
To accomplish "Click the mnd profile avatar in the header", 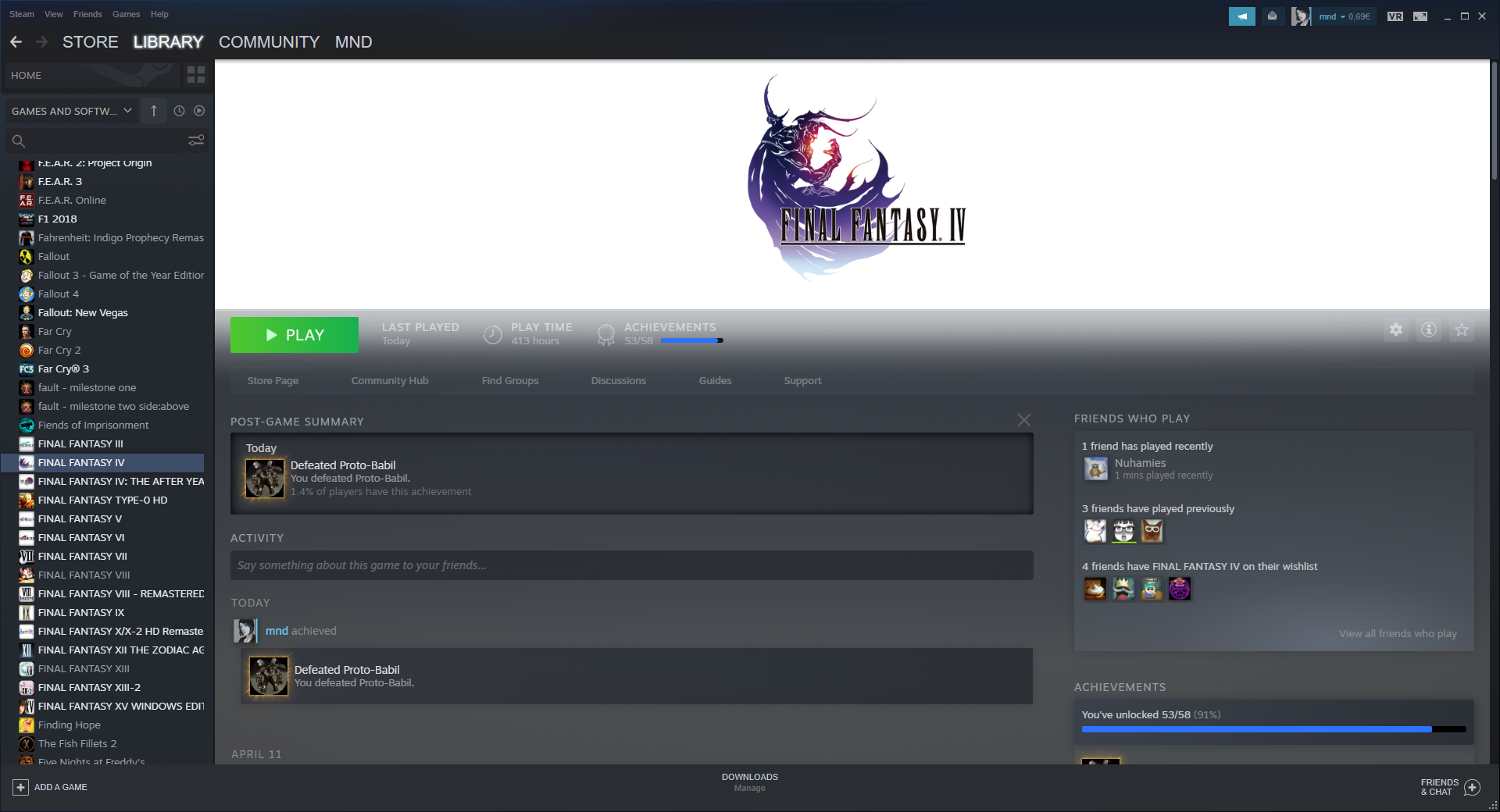I will [1300, 16].
